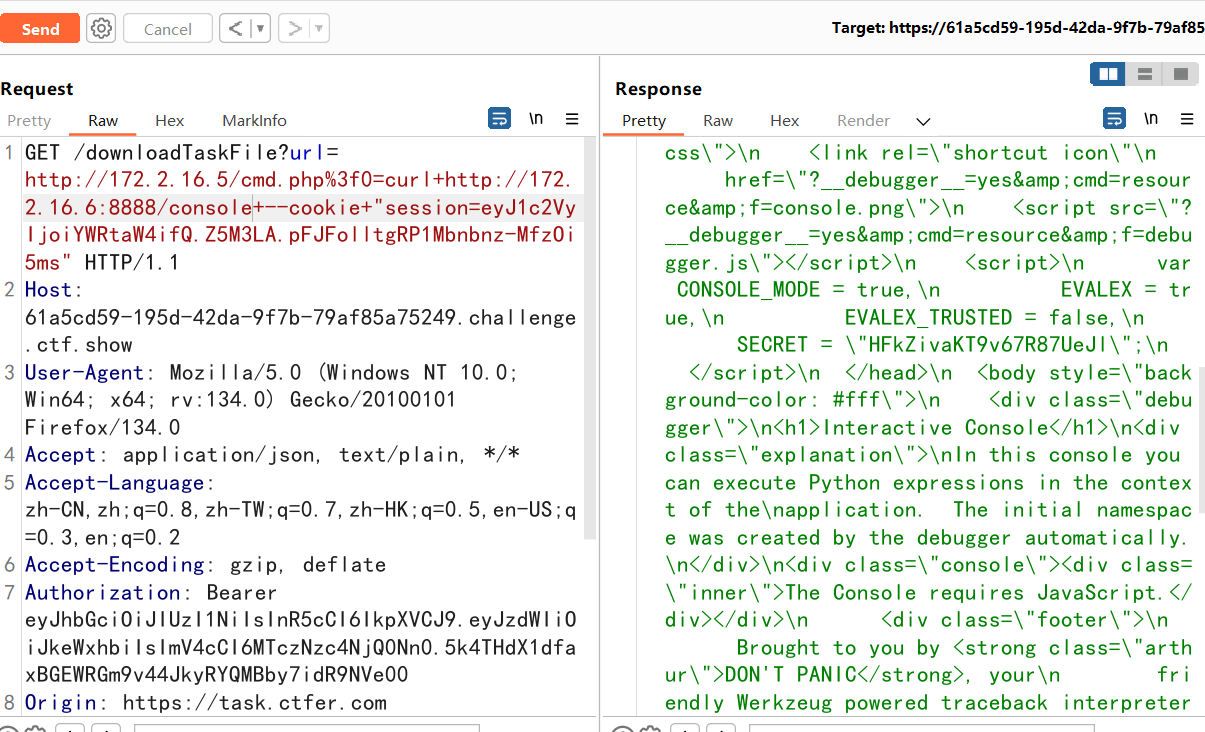Toggle non-printable \n characters in Response panel
This screenshot has width=1205, height=732.
tap(1151, 119)
